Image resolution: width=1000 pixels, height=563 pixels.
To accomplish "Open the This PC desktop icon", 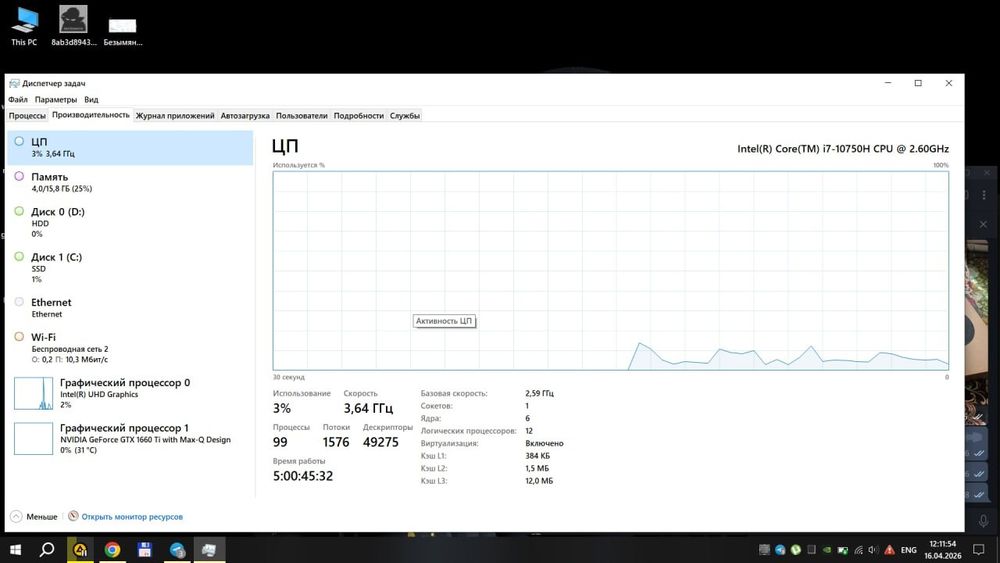I will [24, 26].
